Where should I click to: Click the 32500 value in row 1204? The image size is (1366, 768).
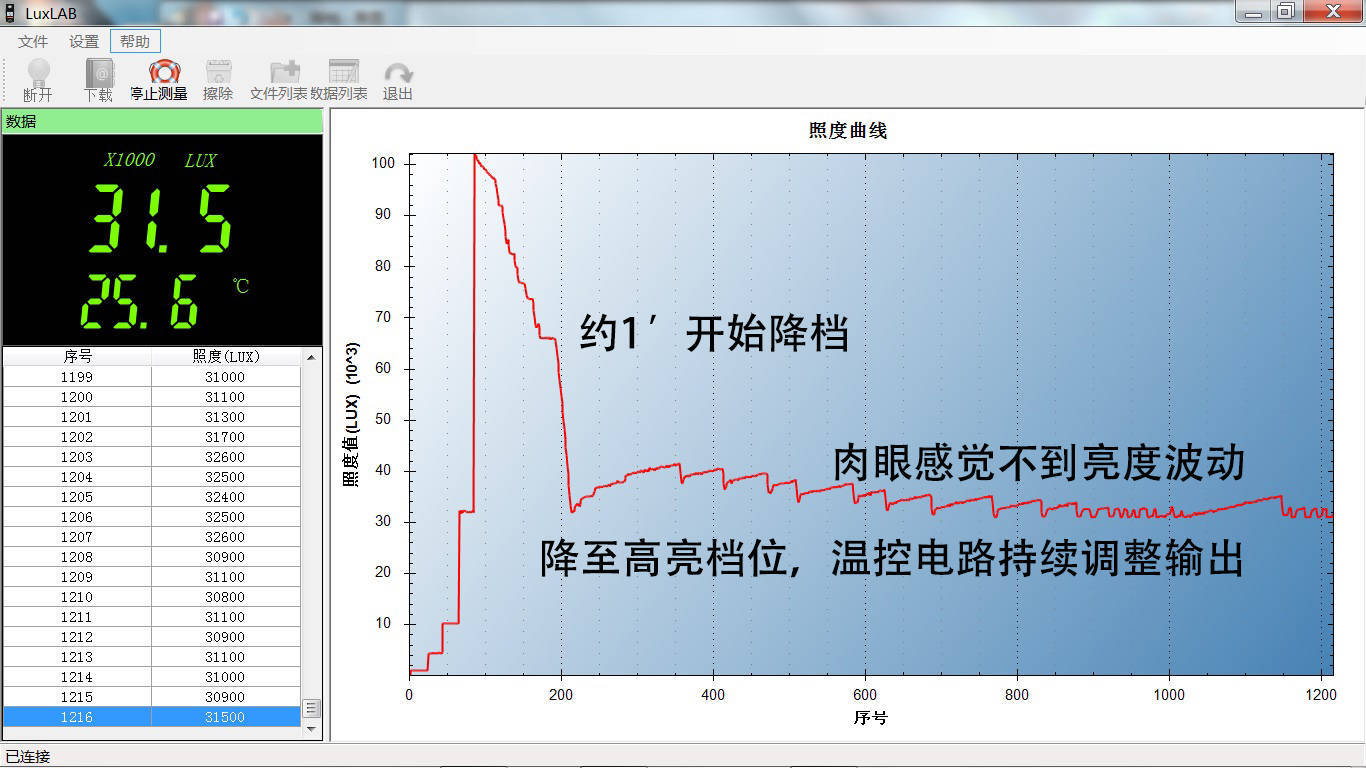[225, 477]
